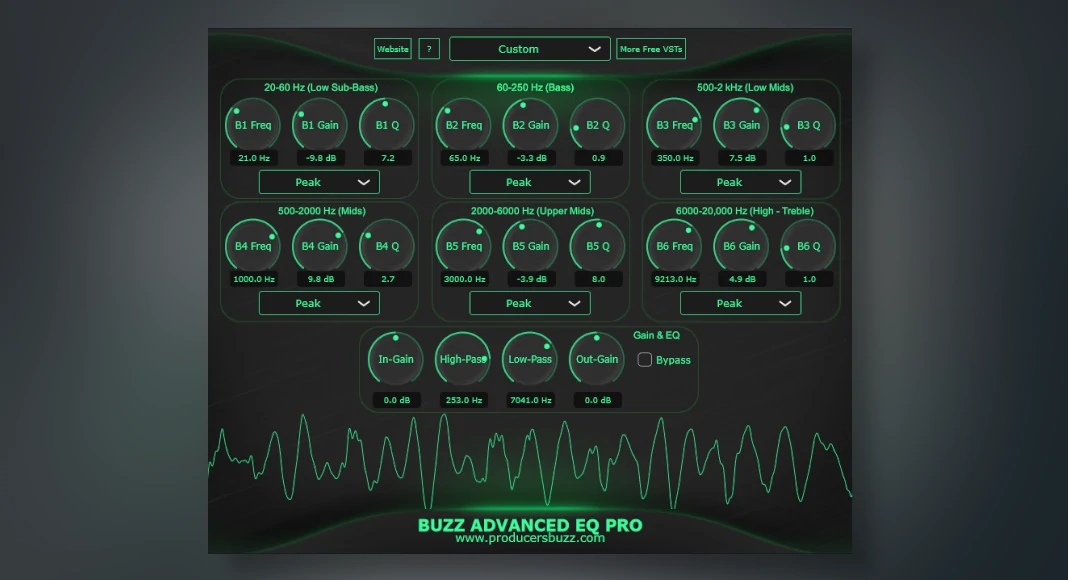Click the 21.0 Hz value field
The image size is (1068, 580).
click(253, 158)
